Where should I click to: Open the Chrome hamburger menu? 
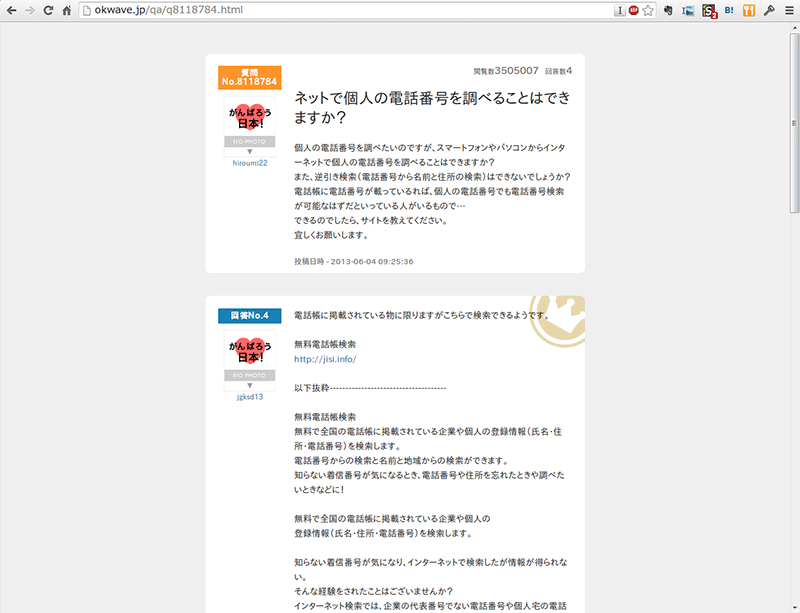[789, 10]
